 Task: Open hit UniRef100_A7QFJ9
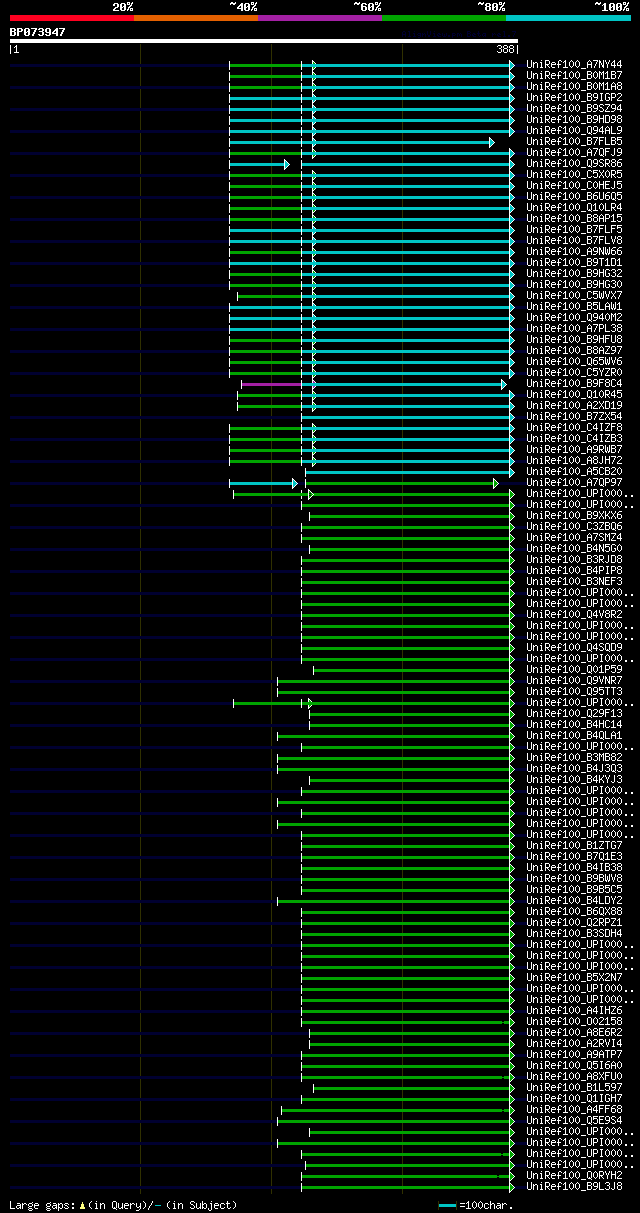coord(574,152)
